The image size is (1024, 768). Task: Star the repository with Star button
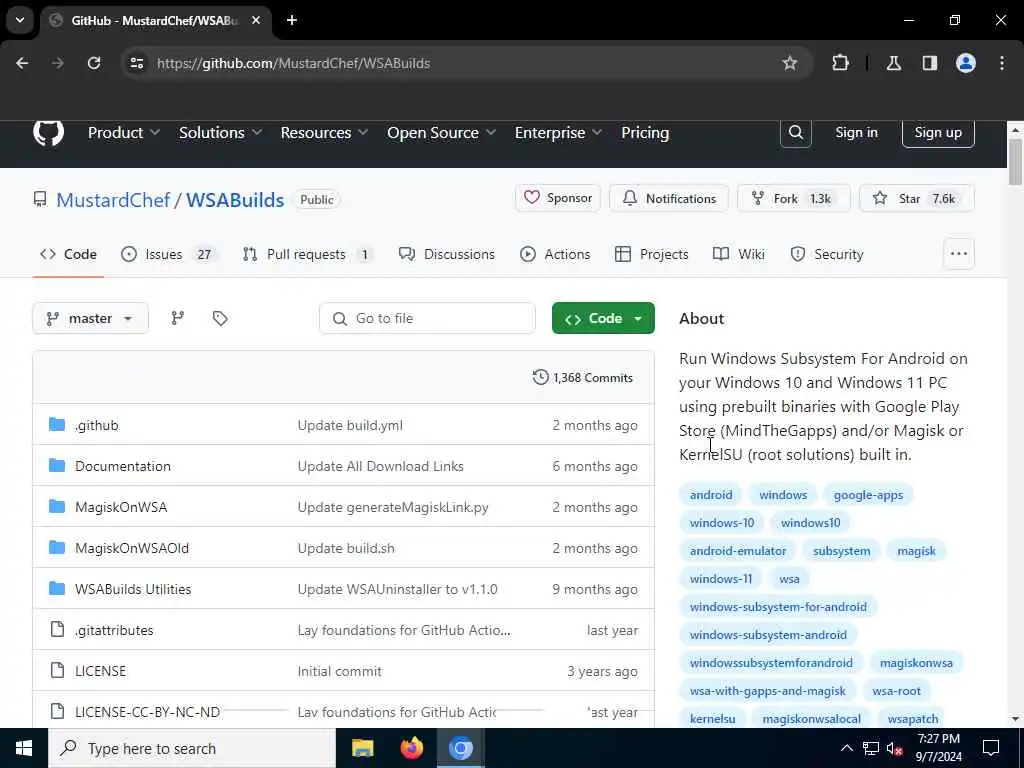click(x=917, y=198)
